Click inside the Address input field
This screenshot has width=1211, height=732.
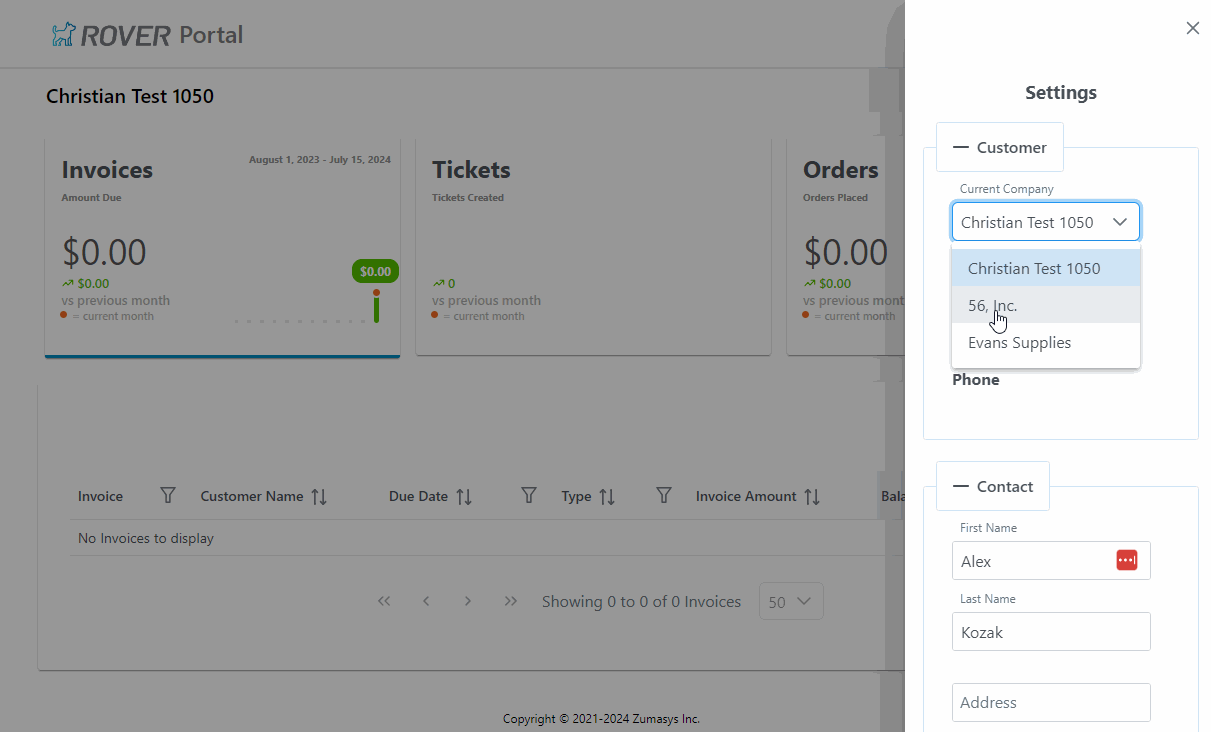pos(1050,702)
